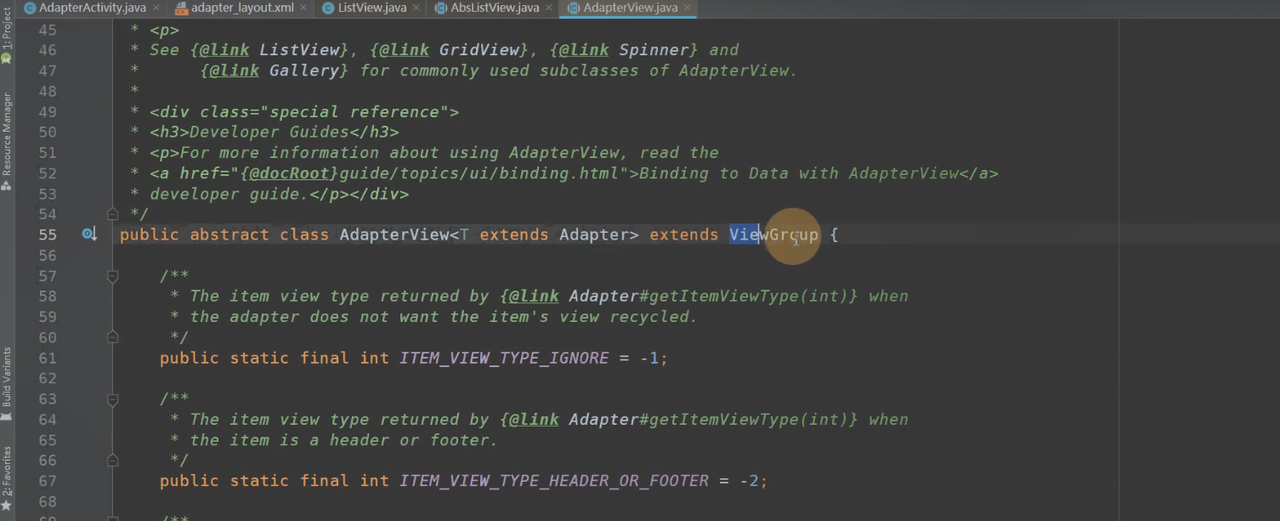The image size is (1280, 521).
Task: Close the ListView.java tab
Action: 416,8
